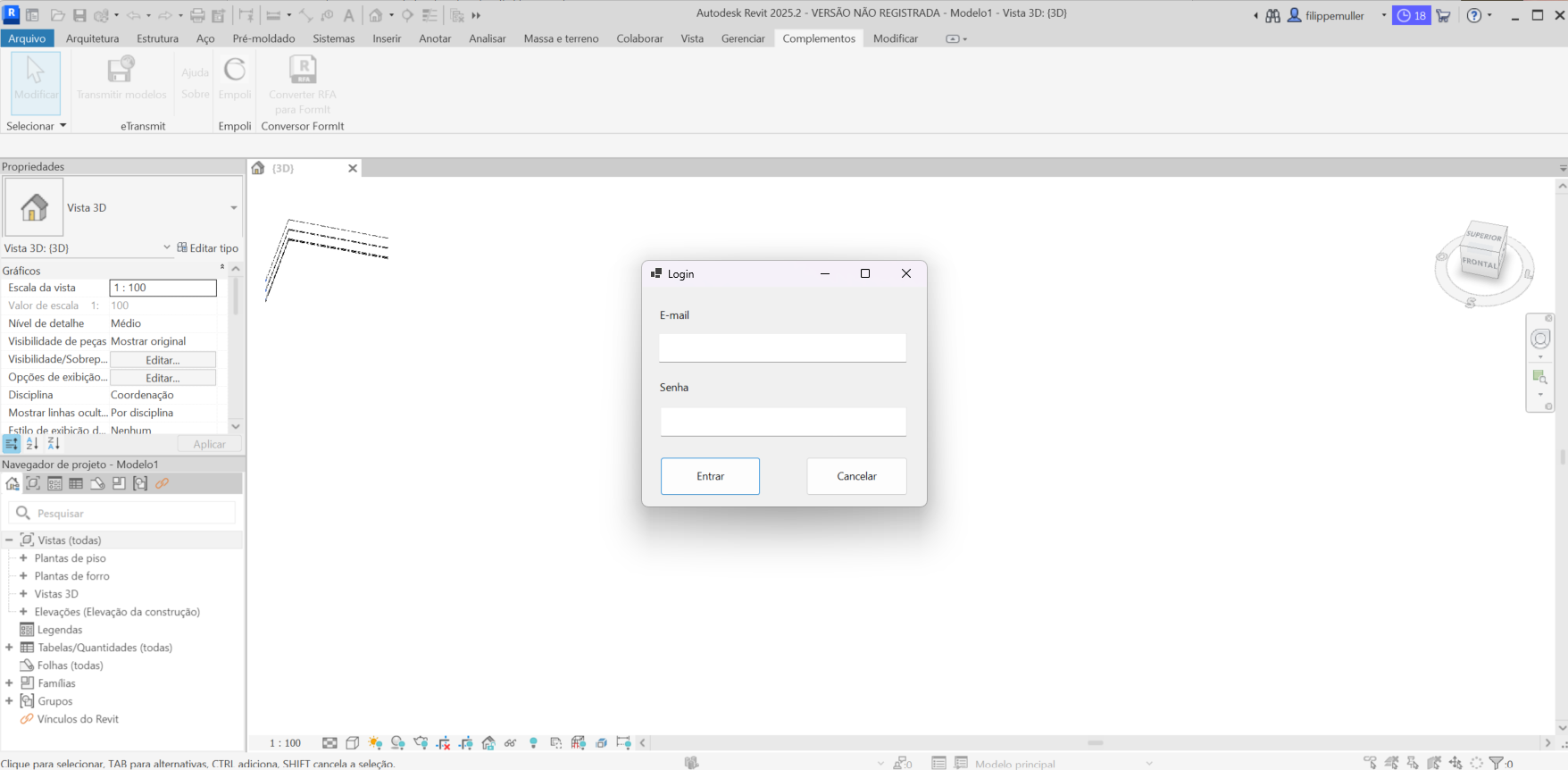Click the view horizontal scrollbar thumb
Viewport: 1568px width, 770px height.
pos(1096,743)
